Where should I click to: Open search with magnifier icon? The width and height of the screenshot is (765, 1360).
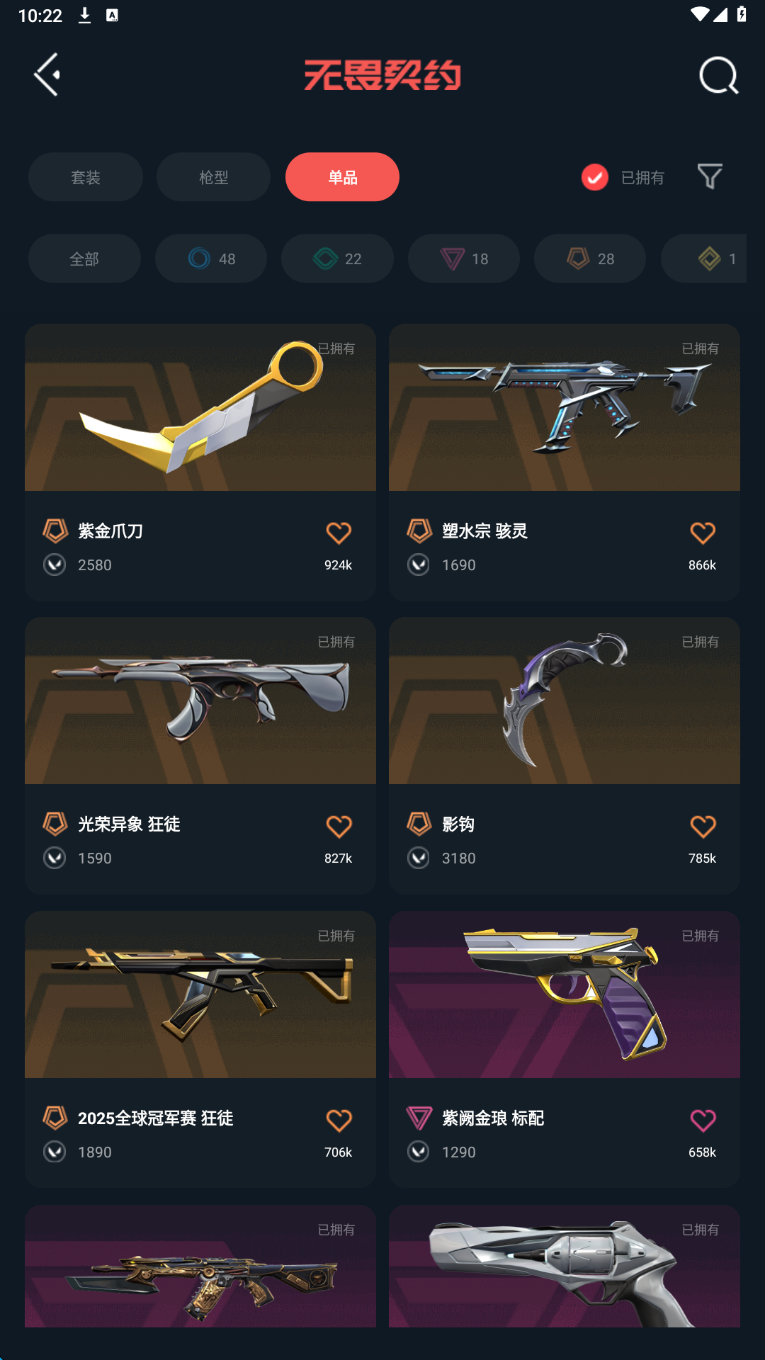[718, 75]
